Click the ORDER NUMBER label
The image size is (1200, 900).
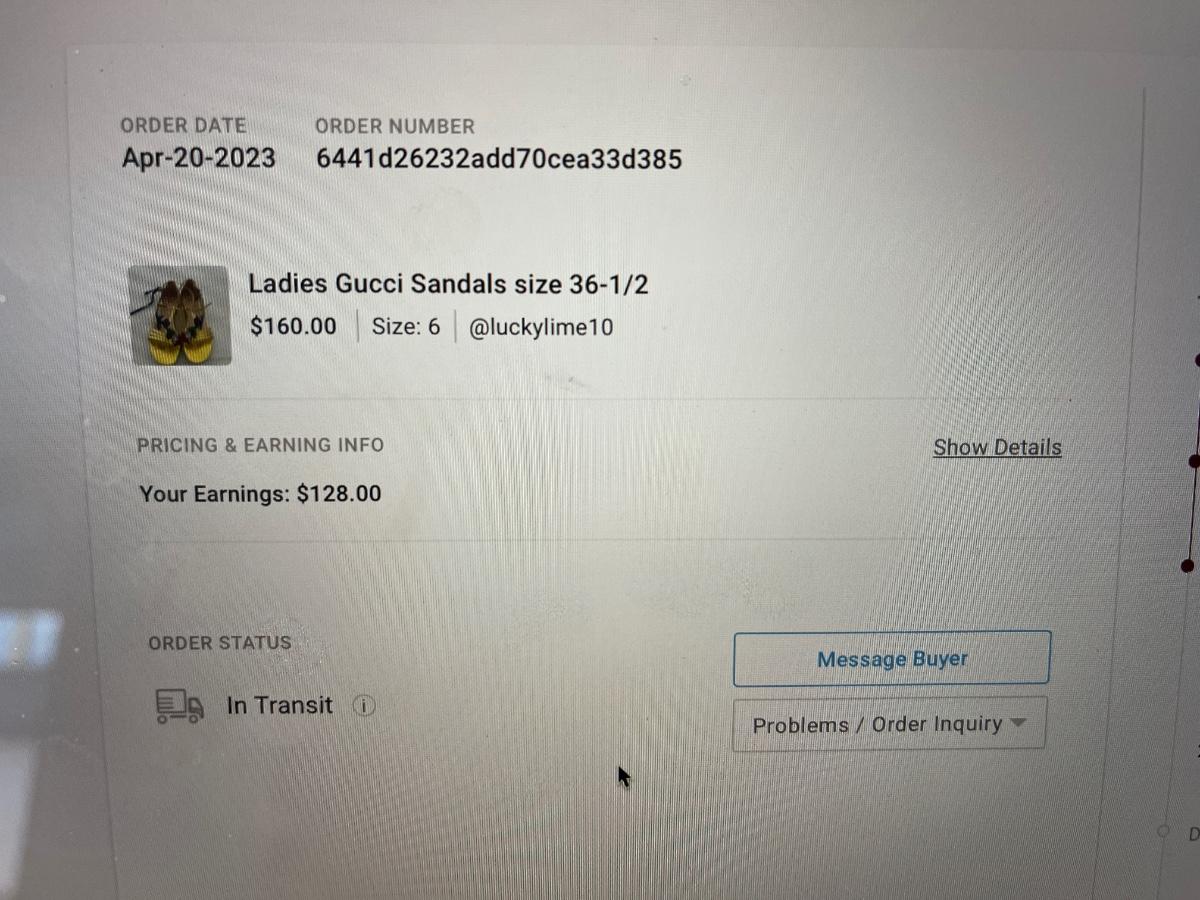(395, 126)
